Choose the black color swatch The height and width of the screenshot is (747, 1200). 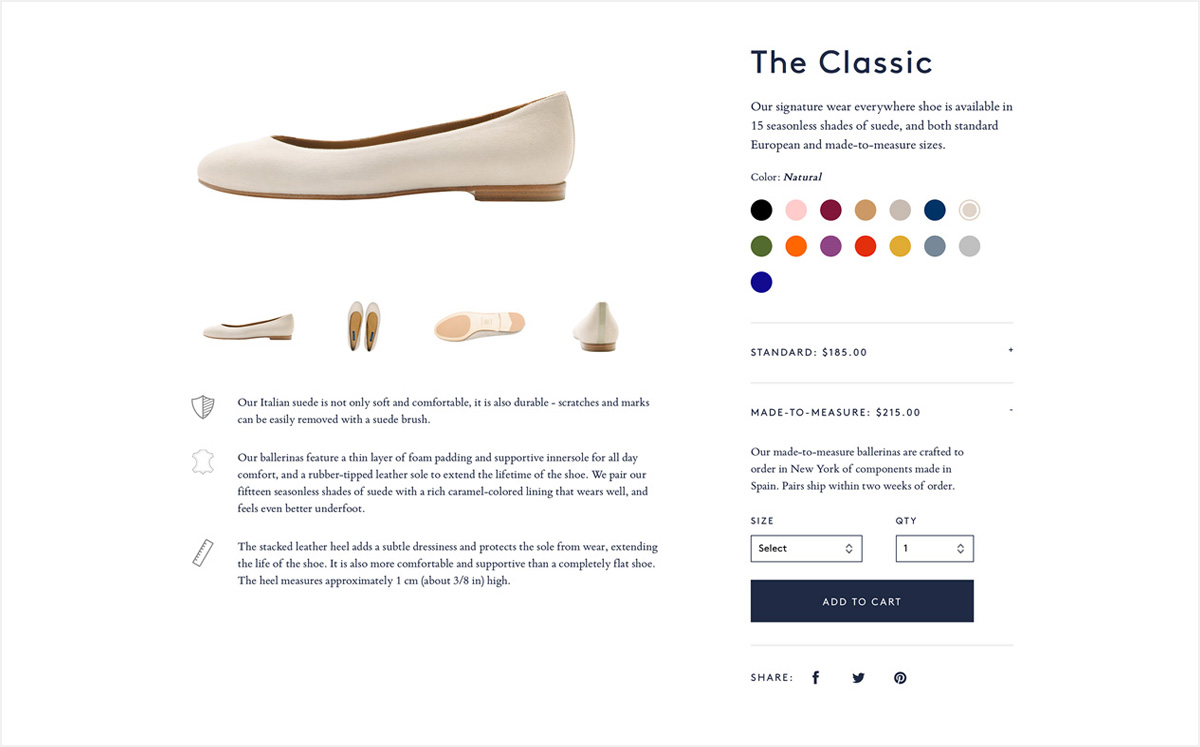[x=762, y=210]
